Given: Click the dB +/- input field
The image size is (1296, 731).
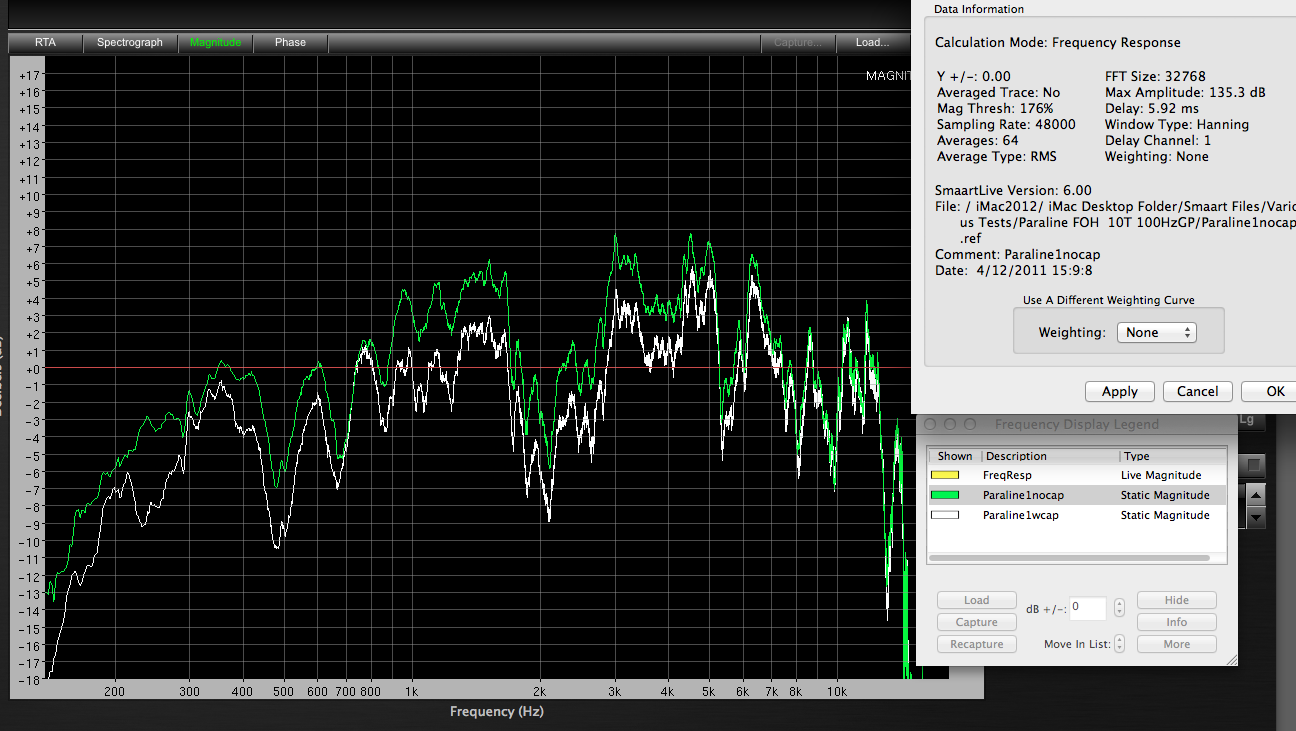Looking at the screenshot, I should [x=1088, y=607].
